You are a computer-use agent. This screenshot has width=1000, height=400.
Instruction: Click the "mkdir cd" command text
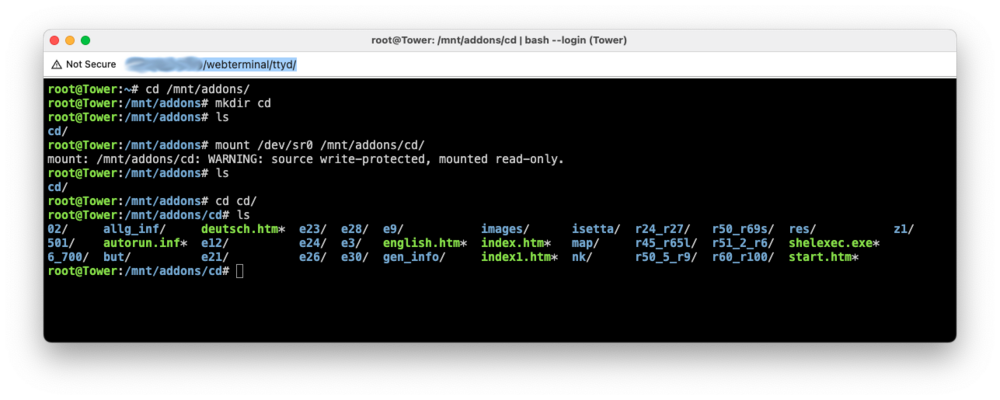click(243, 103)
